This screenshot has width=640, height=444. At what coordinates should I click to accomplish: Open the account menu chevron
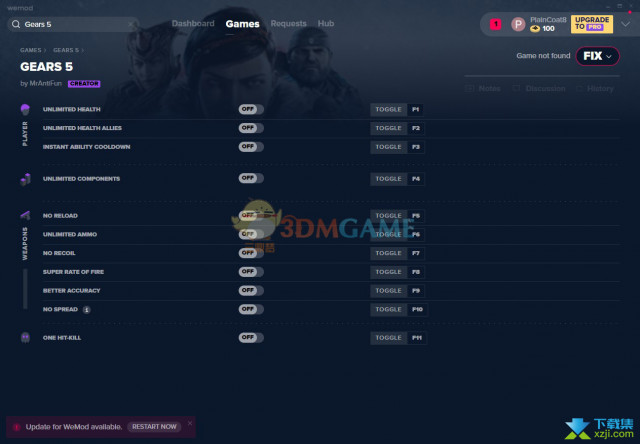(x=625, y=24)
